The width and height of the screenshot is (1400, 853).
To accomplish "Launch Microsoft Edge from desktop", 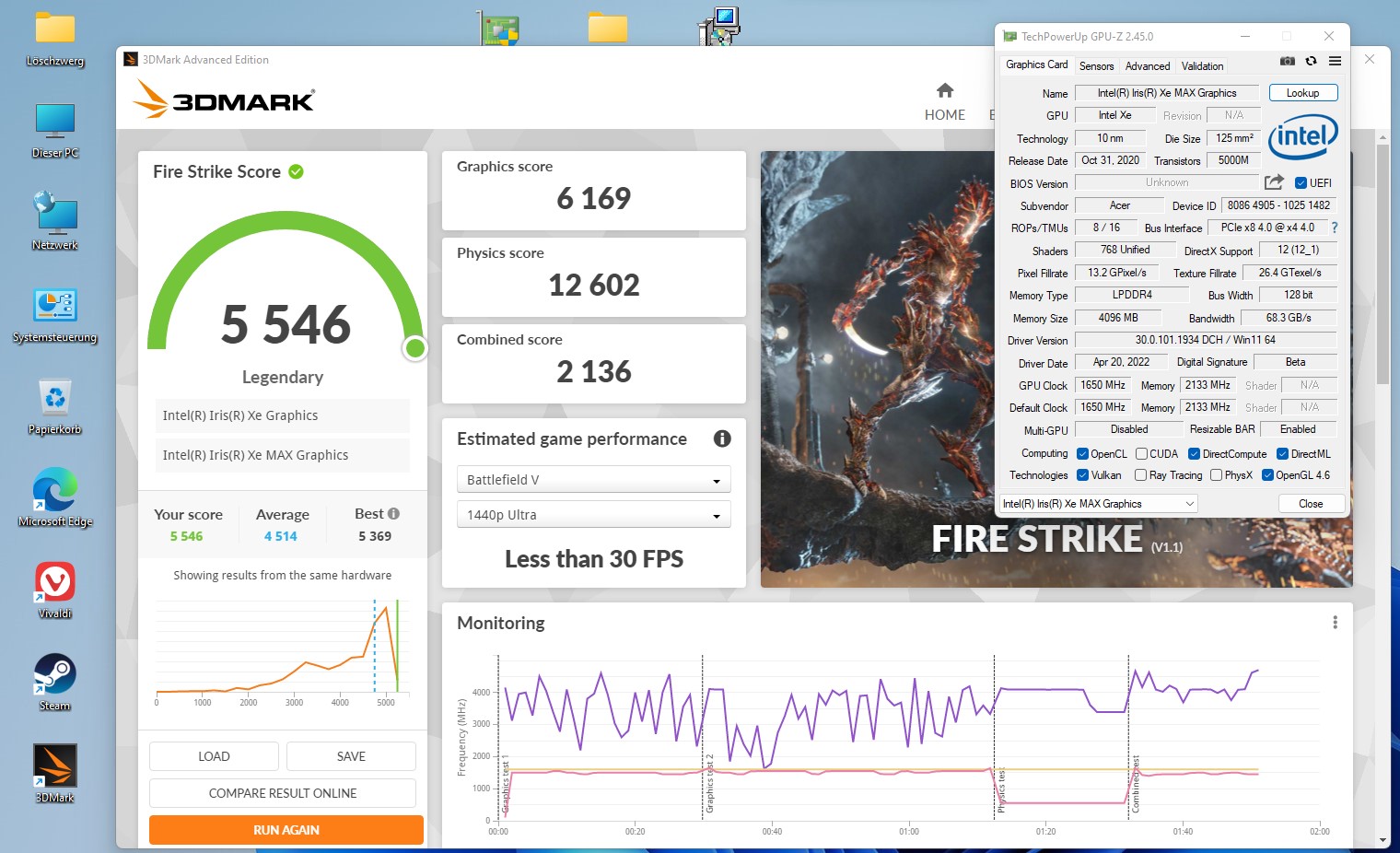I will [55, 498].
